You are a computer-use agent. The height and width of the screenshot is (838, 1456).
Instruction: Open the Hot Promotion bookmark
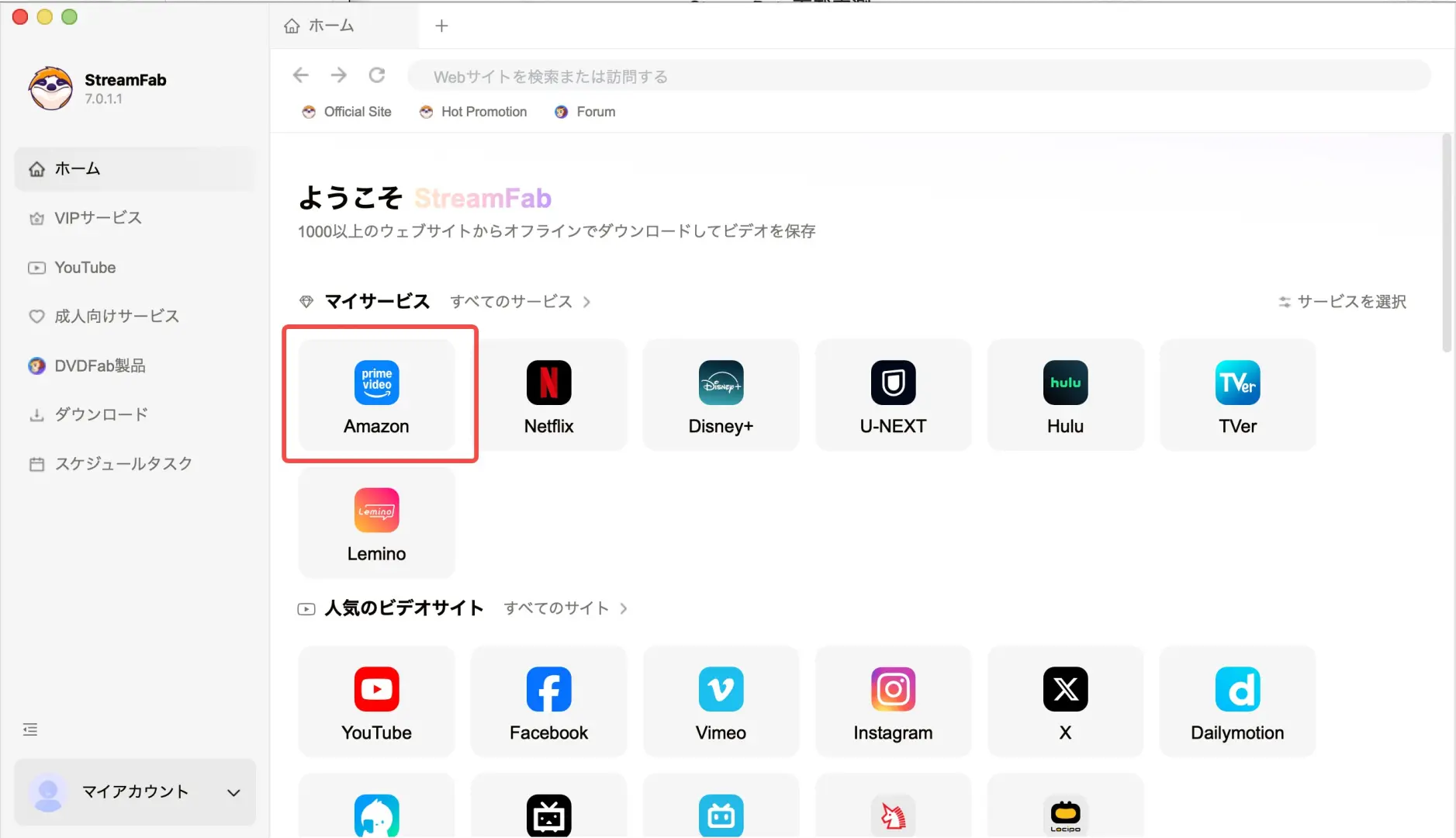pyautogui.click(x=473, y=112)
